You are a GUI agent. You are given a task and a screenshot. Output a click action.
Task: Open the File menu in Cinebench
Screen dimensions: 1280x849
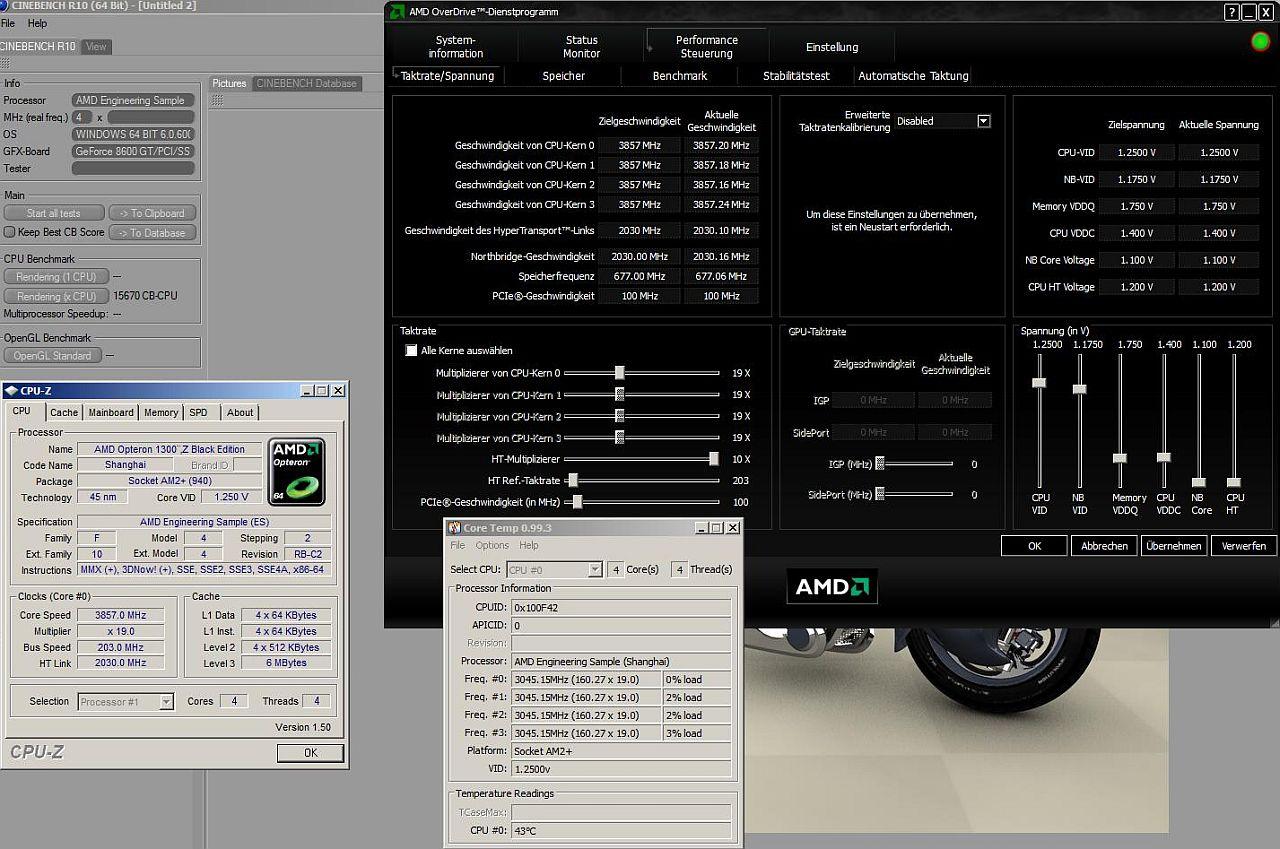8,23
